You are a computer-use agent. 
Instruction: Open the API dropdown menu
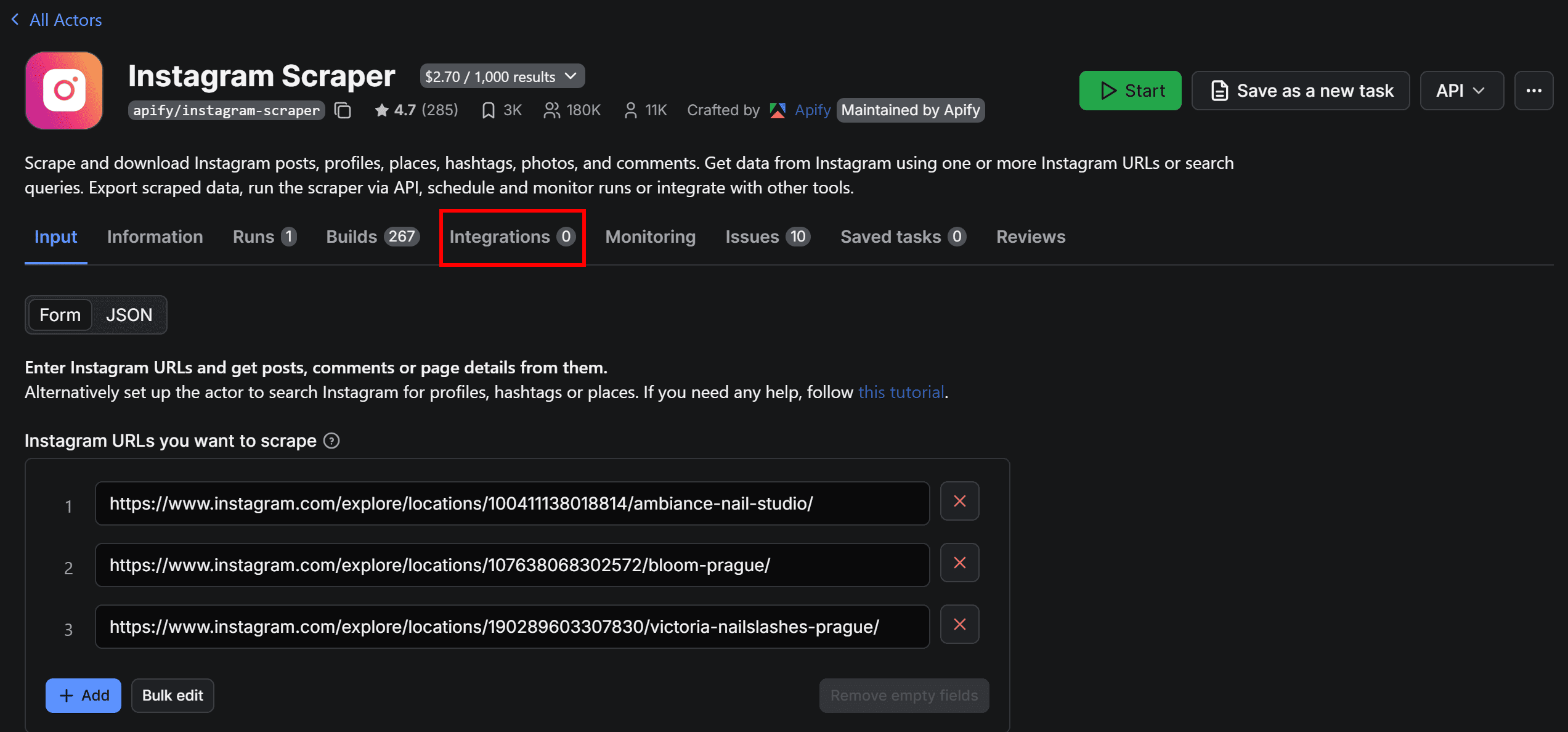tap(1461, 90)
